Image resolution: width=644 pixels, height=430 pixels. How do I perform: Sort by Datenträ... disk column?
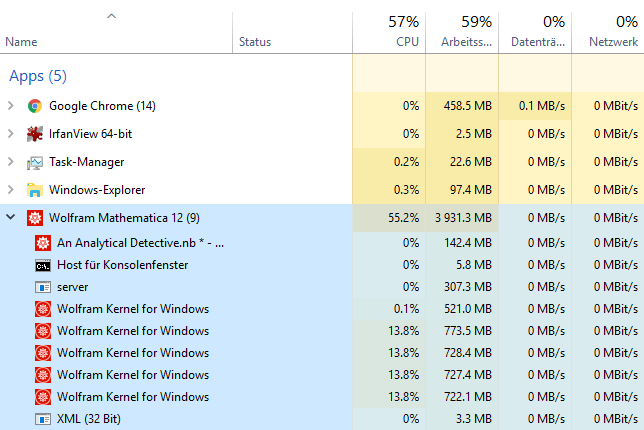coord(535,33)
